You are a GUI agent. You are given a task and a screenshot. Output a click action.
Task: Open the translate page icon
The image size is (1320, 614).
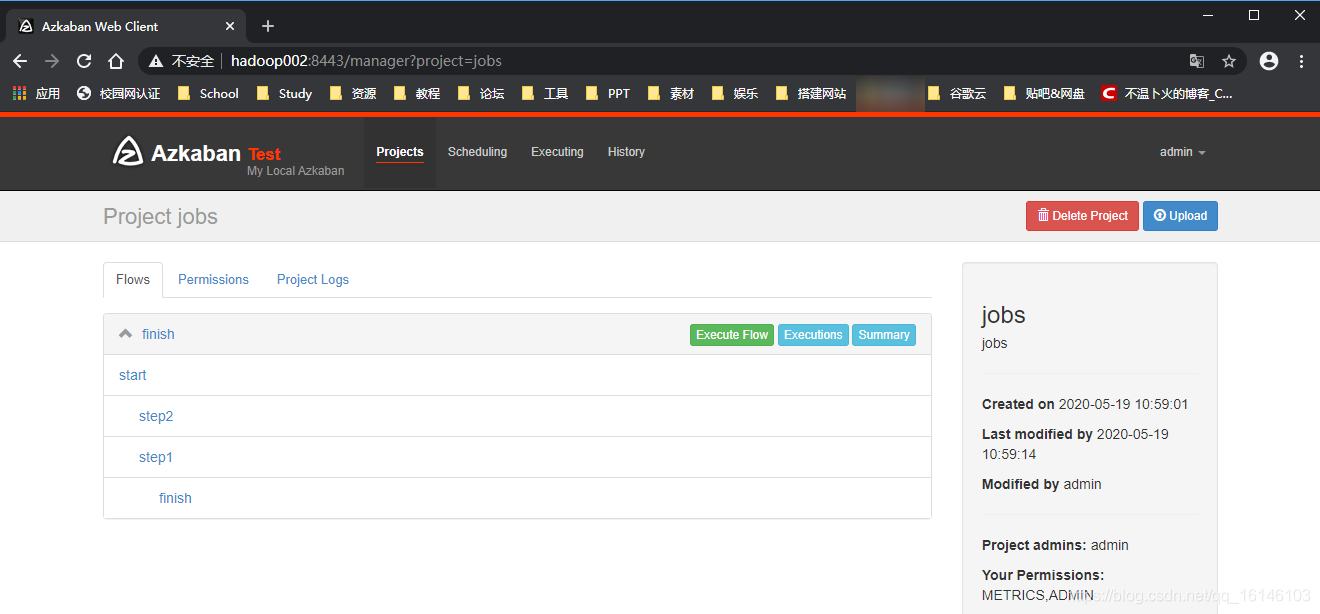[x=1197, y=61]
